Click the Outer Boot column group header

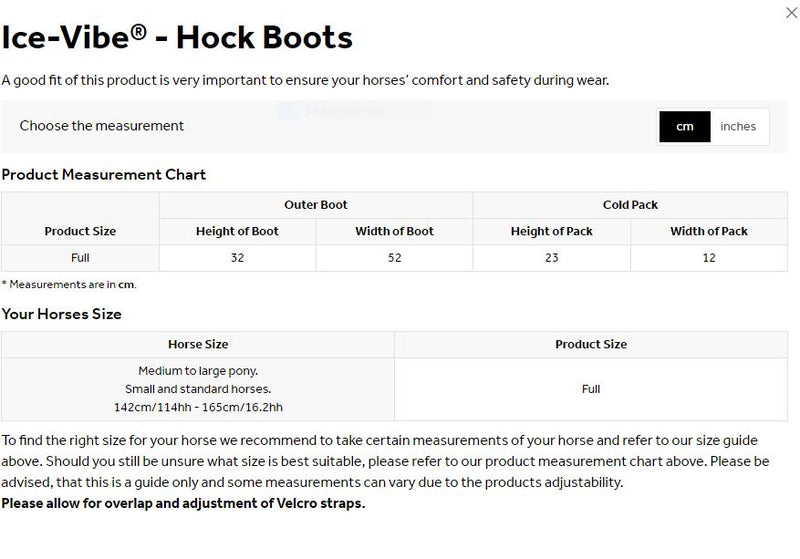coord(316,205)
